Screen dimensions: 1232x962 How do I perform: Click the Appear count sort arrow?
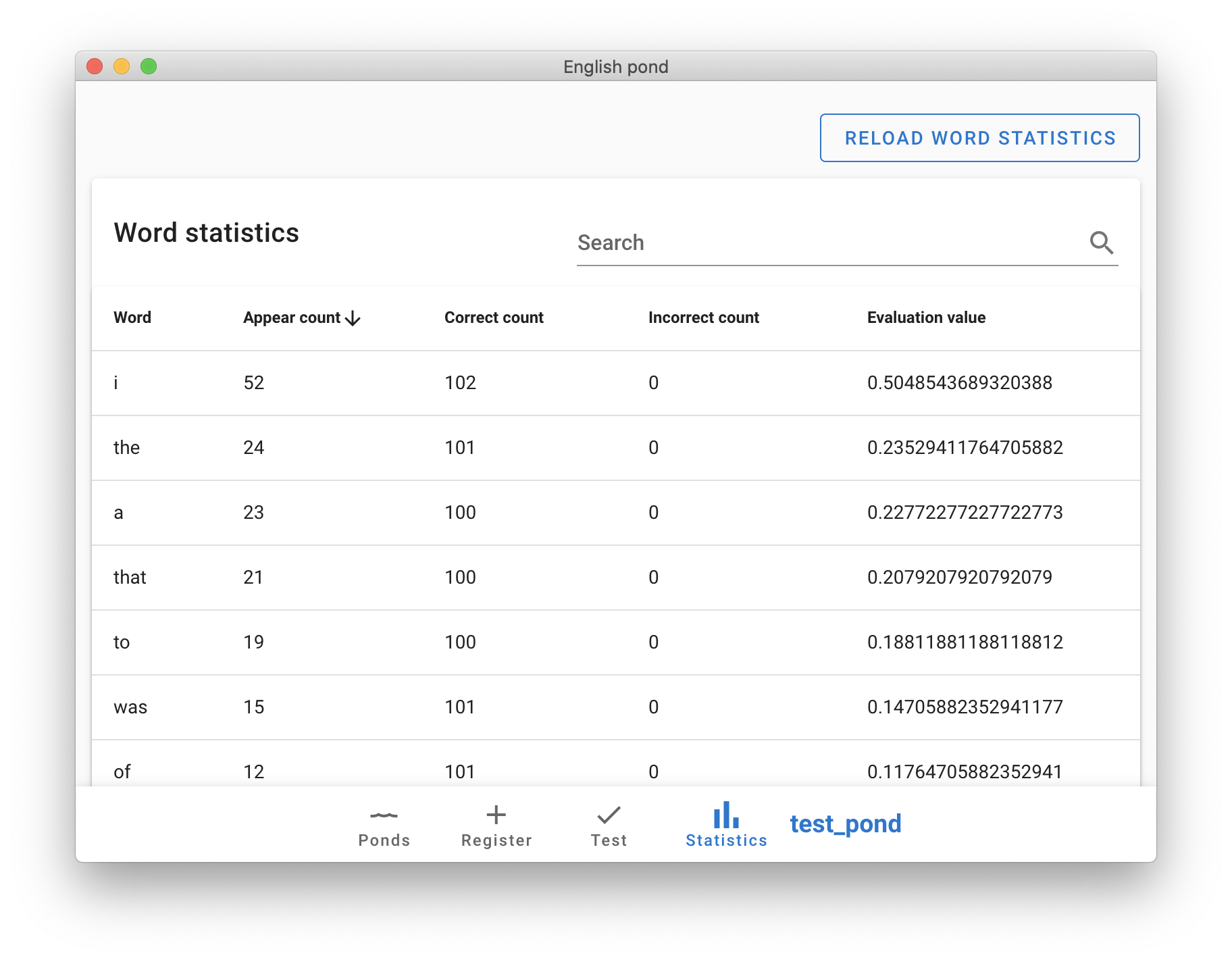point(353,318)
